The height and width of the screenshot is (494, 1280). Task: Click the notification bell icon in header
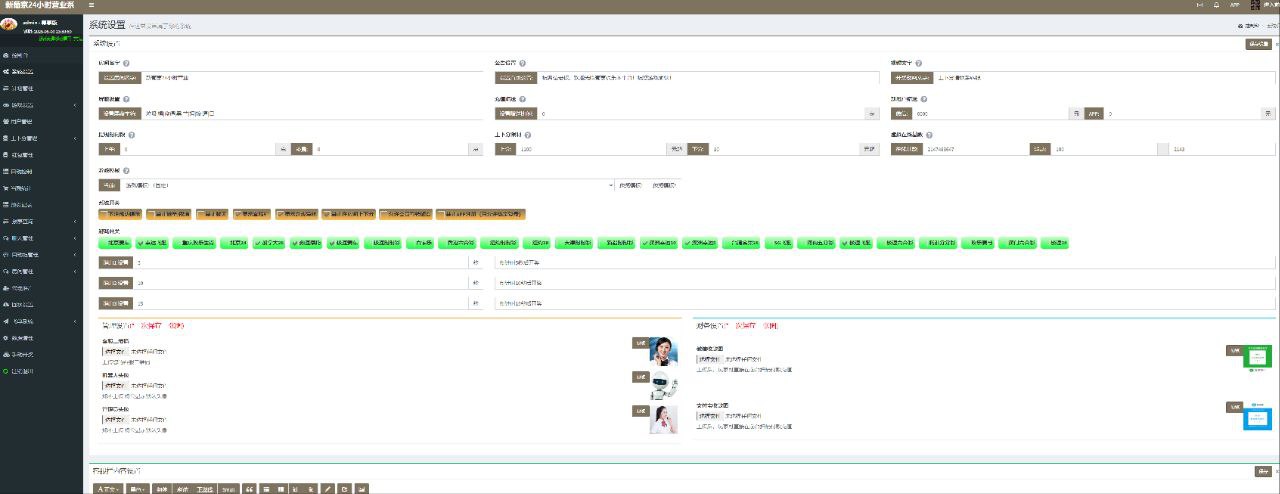click(1215, 6)
